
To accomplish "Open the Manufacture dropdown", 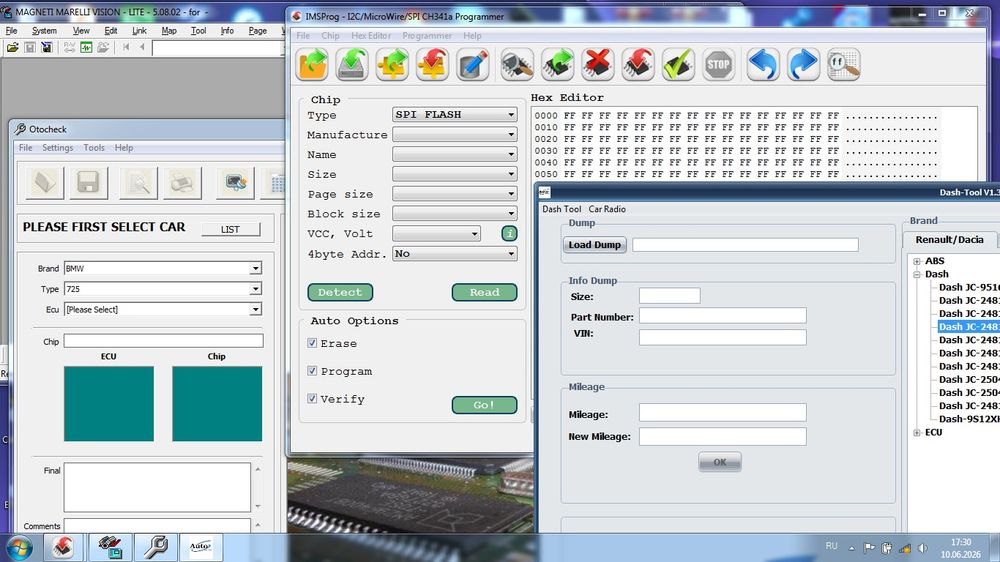I will pyautogui.click(x=454, y=135).
